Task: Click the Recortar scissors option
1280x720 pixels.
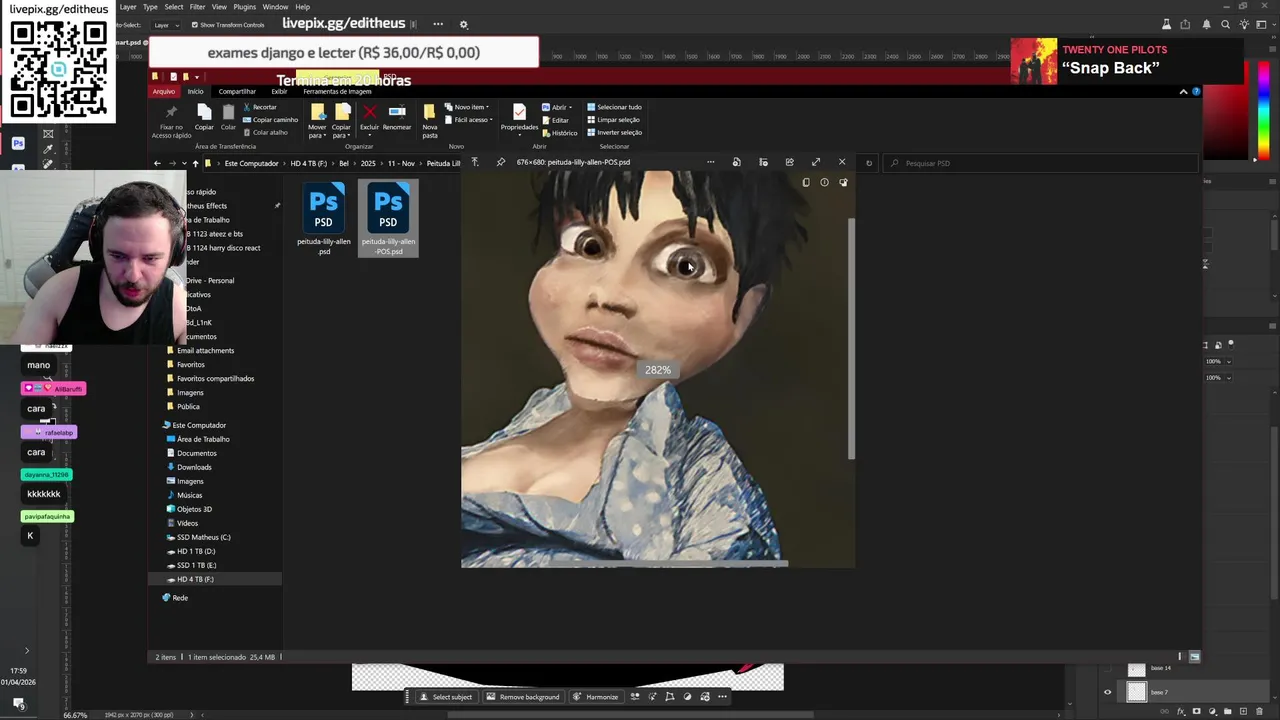Action: click(x=260, y=107)
